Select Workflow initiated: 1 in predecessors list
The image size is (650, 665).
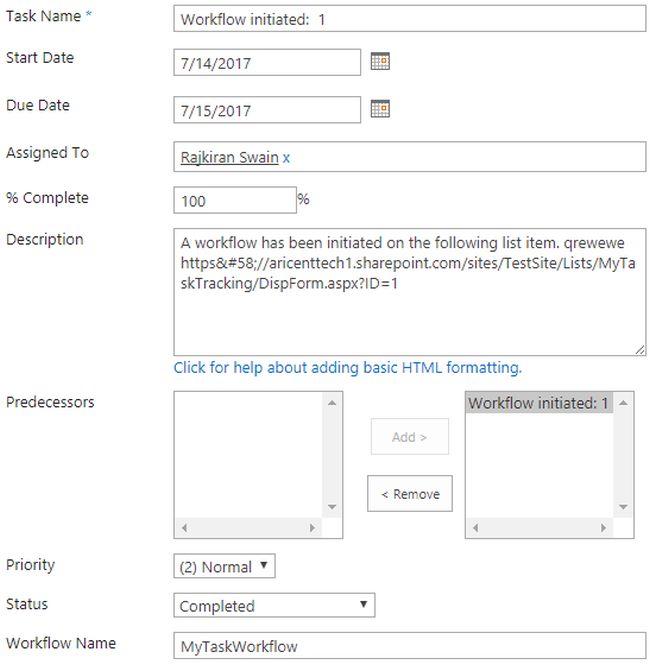pos(538,404)
